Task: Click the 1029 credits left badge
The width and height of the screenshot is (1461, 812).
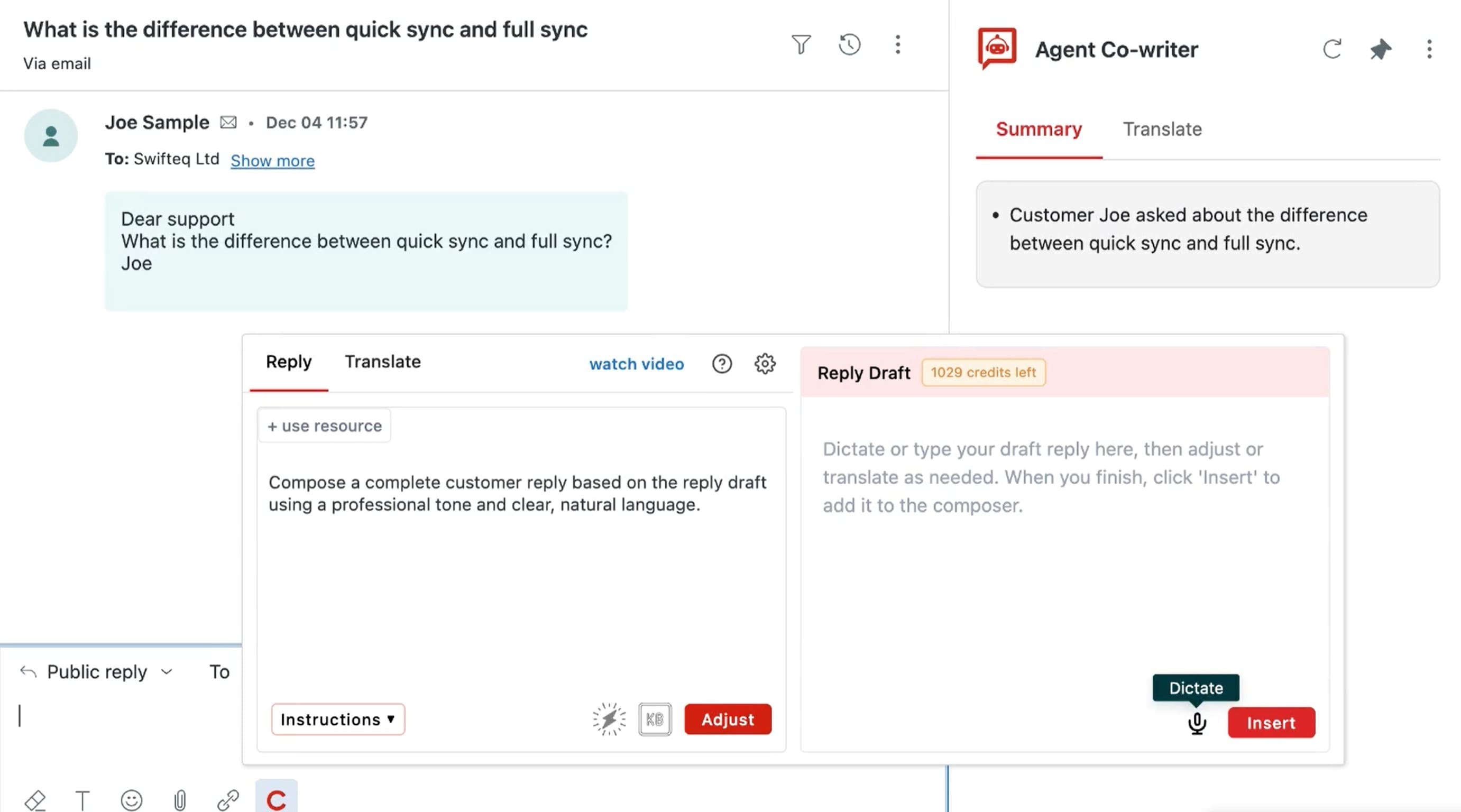Action: click(983, 373)
